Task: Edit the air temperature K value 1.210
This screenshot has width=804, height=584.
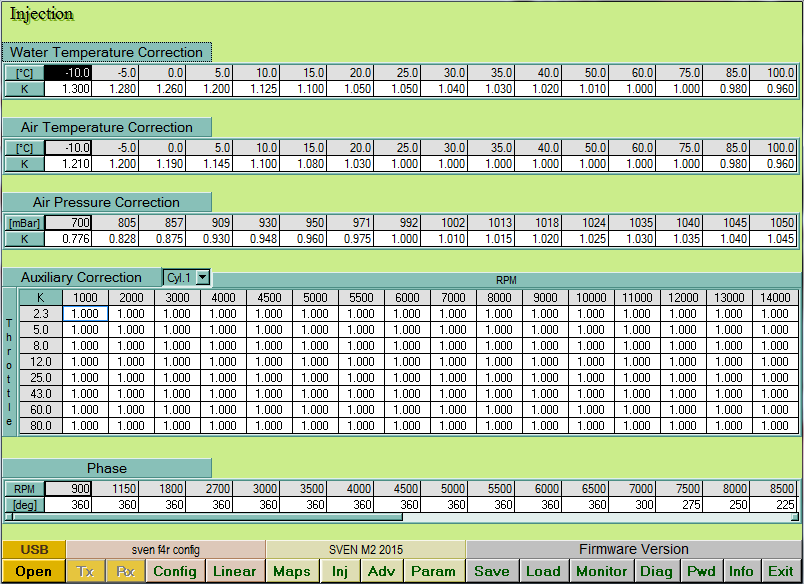Action: pyautogui.click(x=68, y=164)
